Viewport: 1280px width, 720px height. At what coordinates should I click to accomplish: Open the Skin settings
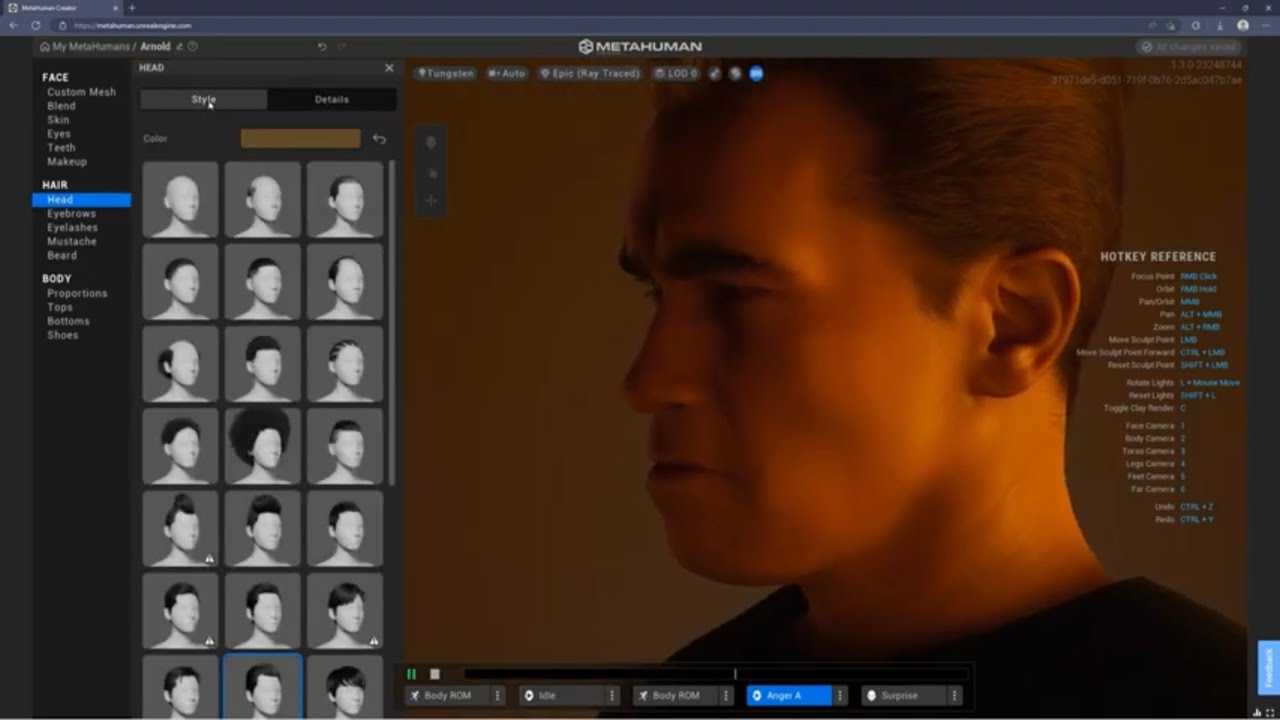pos(58,120)
